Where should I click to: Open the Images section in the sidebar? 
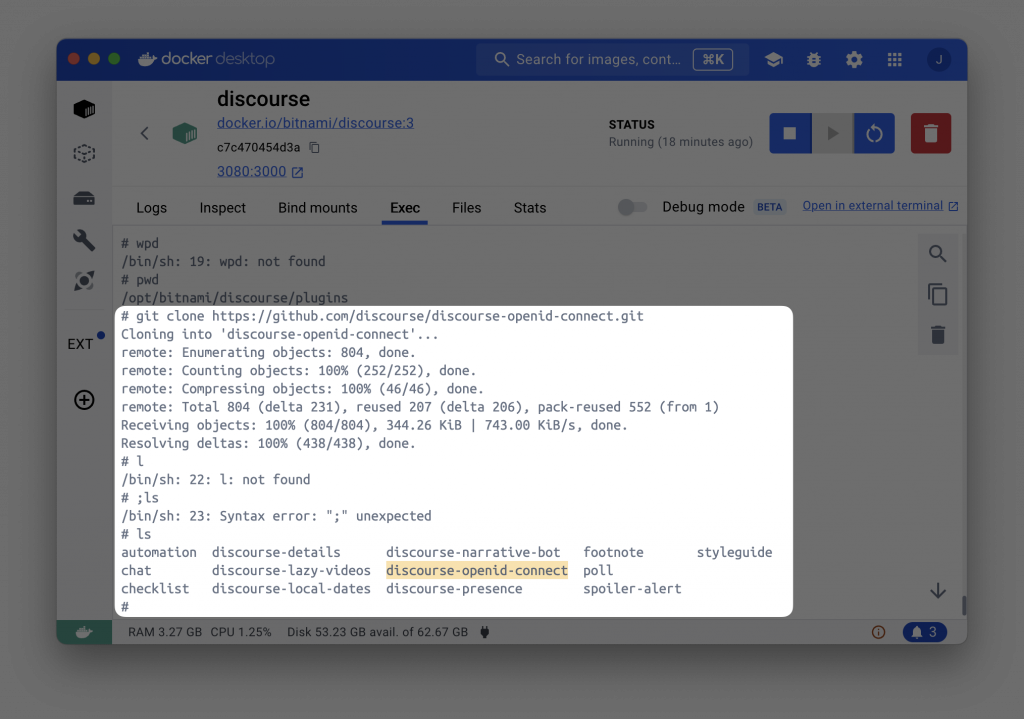[x=84, y=153]
